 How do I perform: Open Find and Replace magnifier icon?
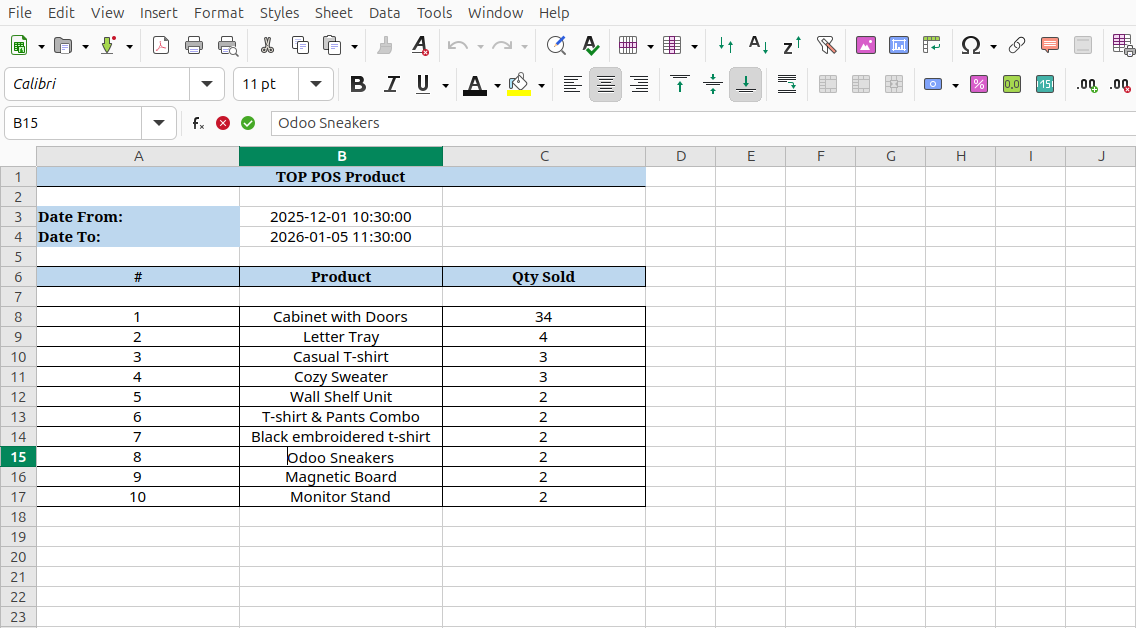pyautogui.click(x=556, y=46)
